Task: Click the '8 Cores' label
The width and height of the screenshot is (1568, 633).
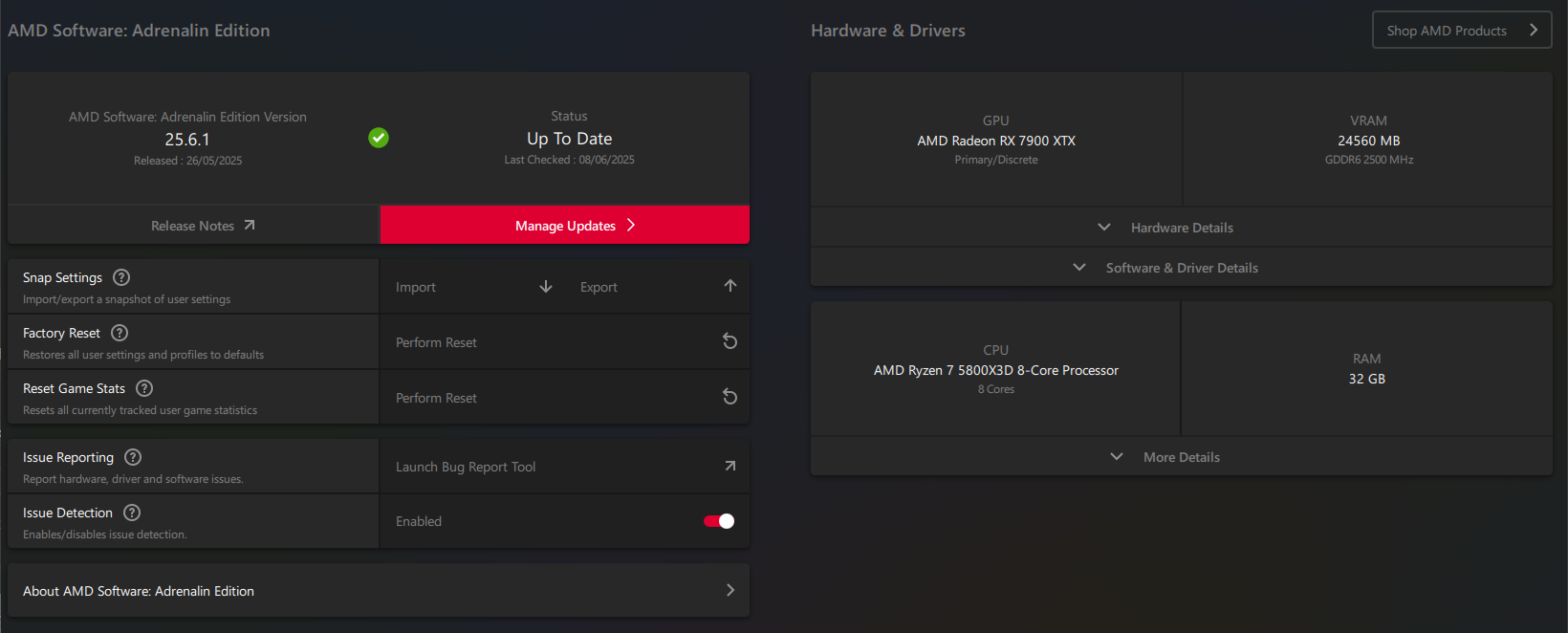Action: point(996,389)
